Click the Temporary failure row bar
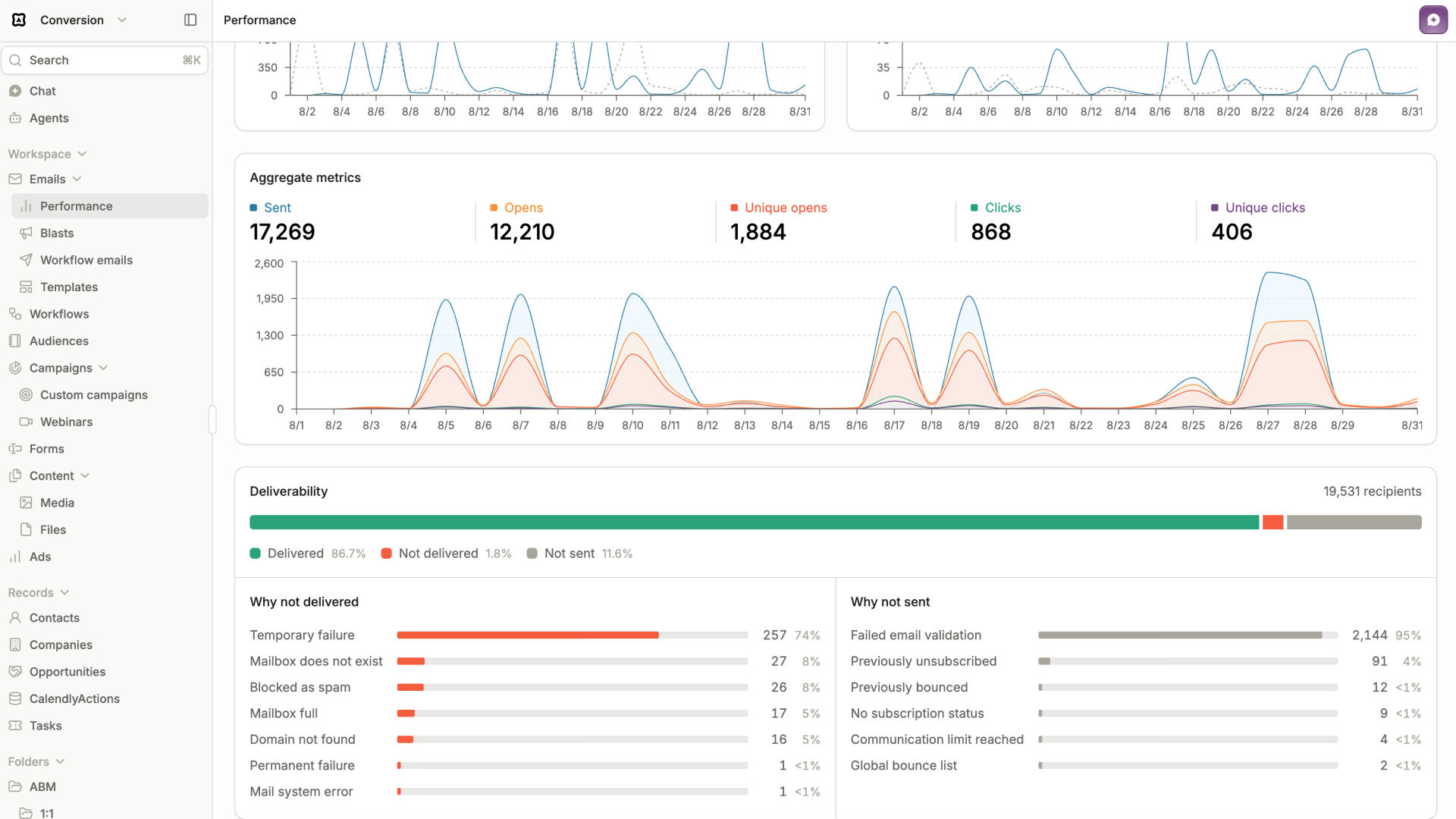 573,635
